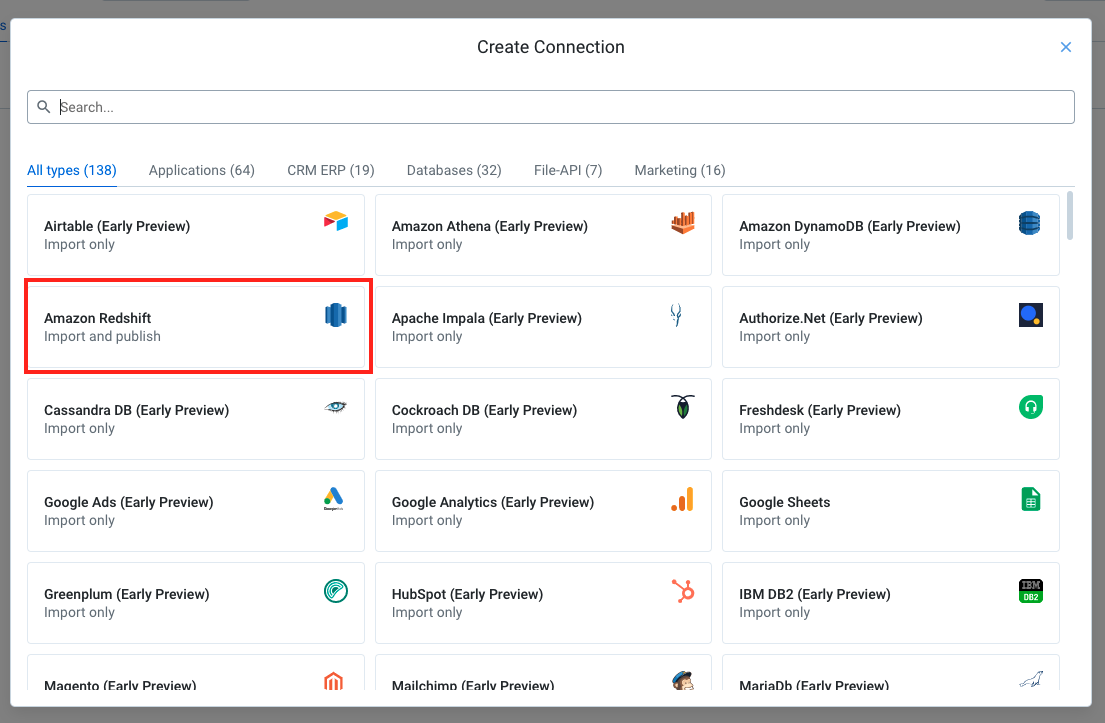The image size is (1105, 723).
Task: Select the Freshdesk headset icon
Action: click(1030, 406)
